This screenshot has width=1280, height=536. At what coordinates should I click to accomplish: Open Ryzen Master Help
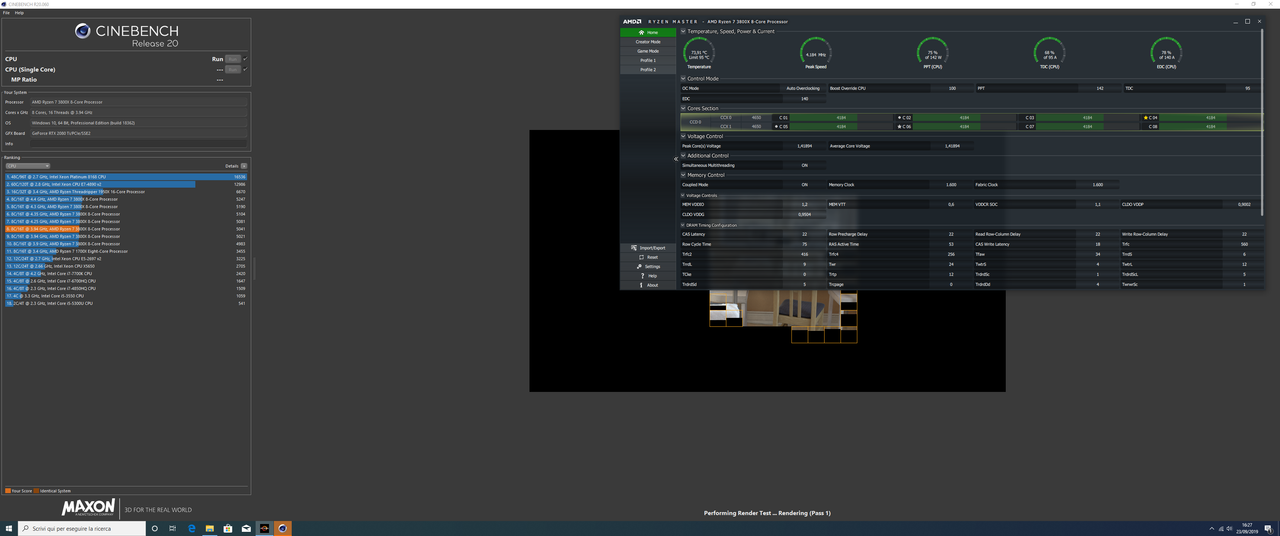(x=648, y=276)
